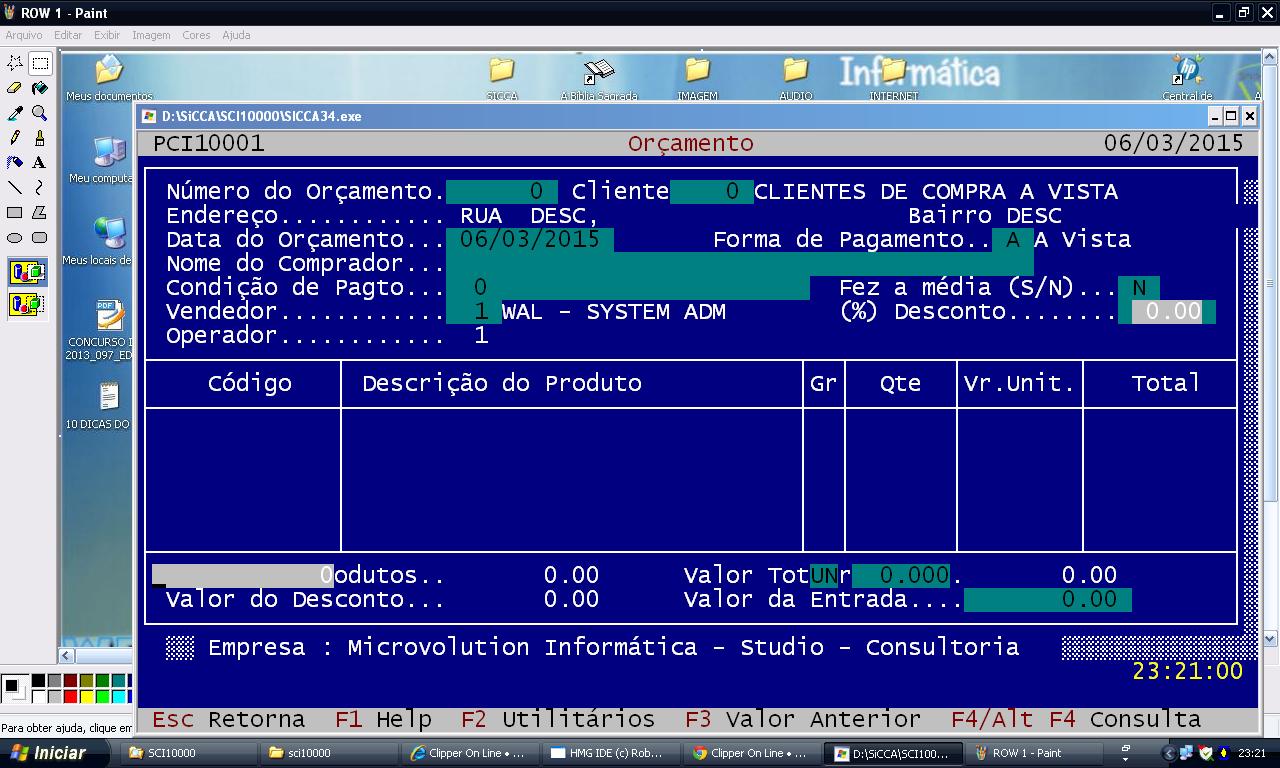Click the canvas vertical scrollbar up arrow

point(1271,58)
